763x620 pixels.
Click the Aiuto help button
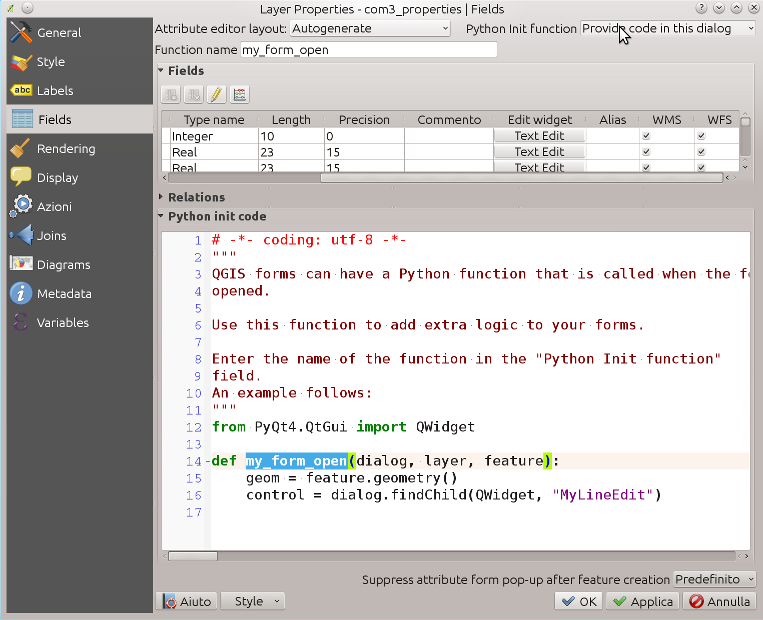187,602
